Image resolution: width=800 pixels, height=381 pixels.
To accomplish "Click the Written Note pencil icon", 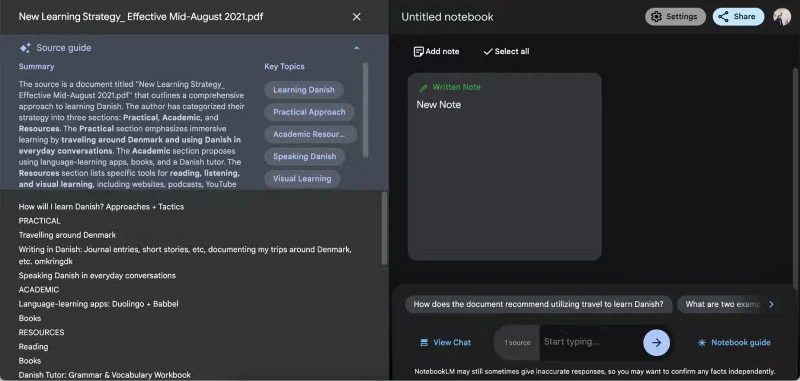I will 423,88.
